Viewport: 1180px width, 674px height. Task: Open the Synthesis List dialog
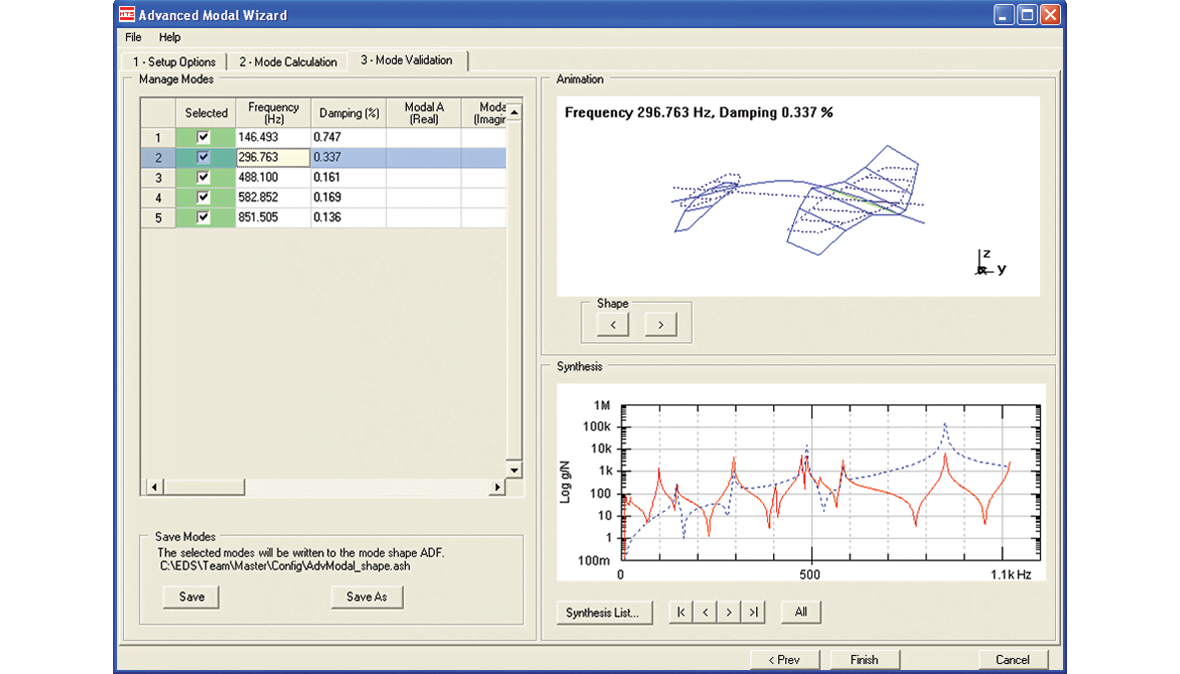tap(604, 612)
